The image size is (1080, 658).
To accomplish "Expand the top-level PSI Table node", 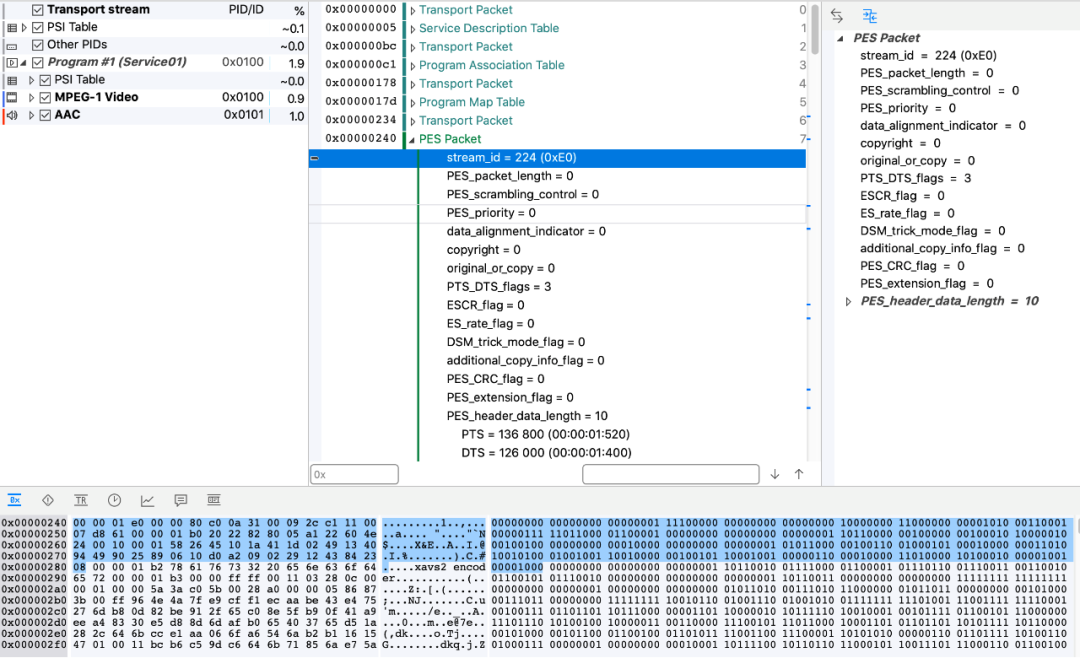I will 24,28.
